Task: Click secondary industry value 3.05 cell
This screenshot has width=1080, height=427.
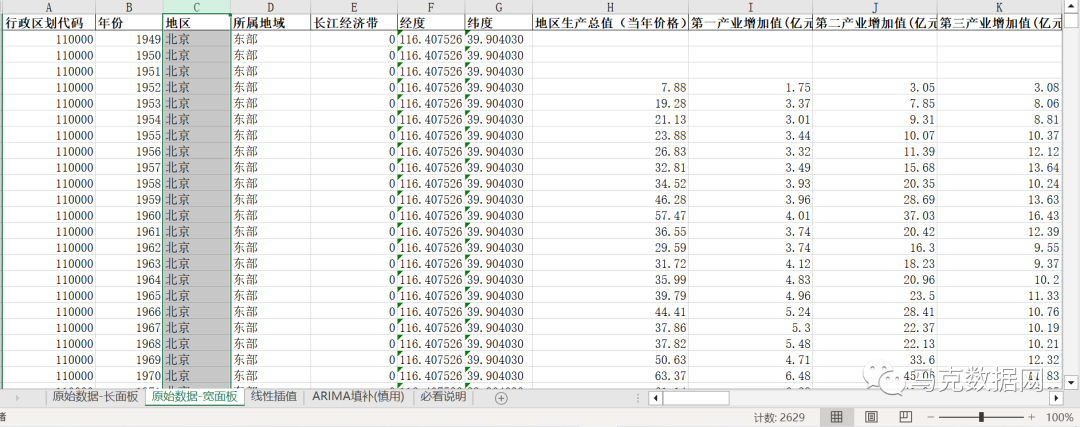Action: 875,87
